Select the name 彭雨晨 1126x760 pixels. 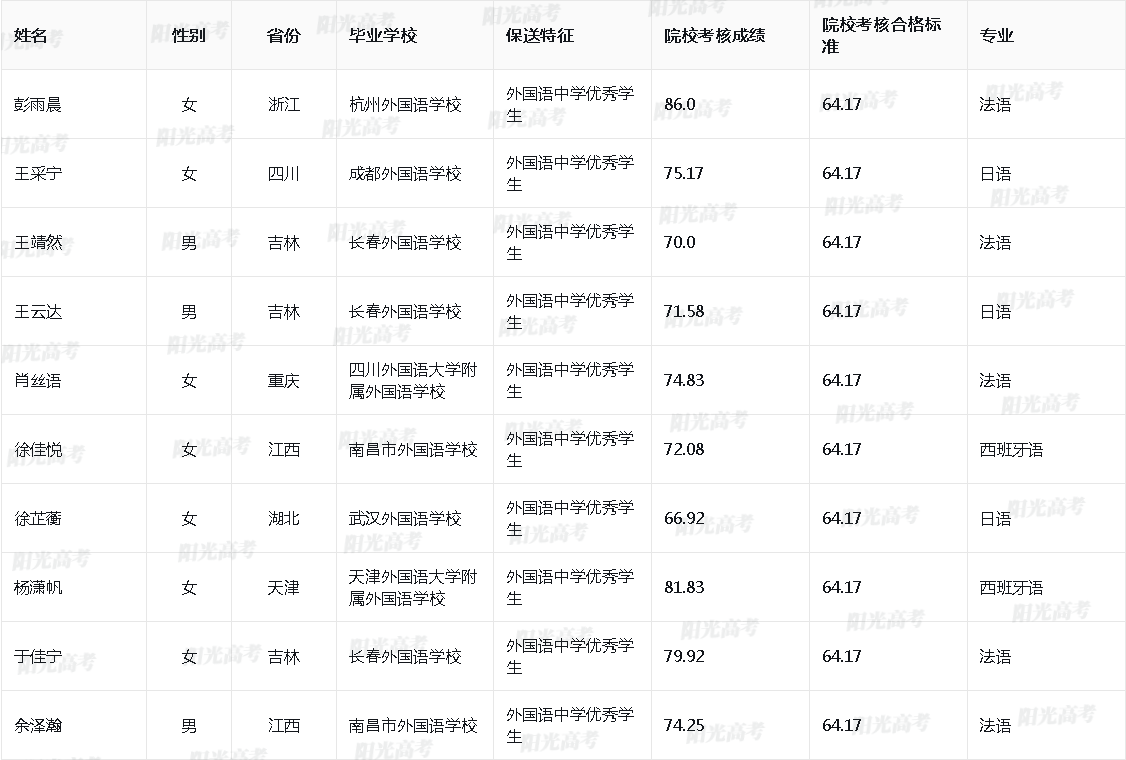[x=38, y=104]
